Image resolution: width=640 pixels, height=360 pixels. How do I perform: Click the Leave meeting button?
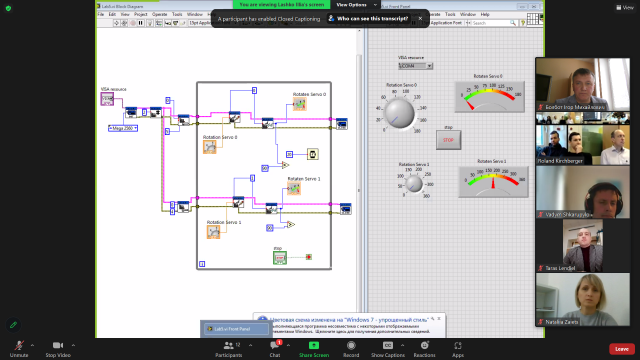[x=622, y=349]
